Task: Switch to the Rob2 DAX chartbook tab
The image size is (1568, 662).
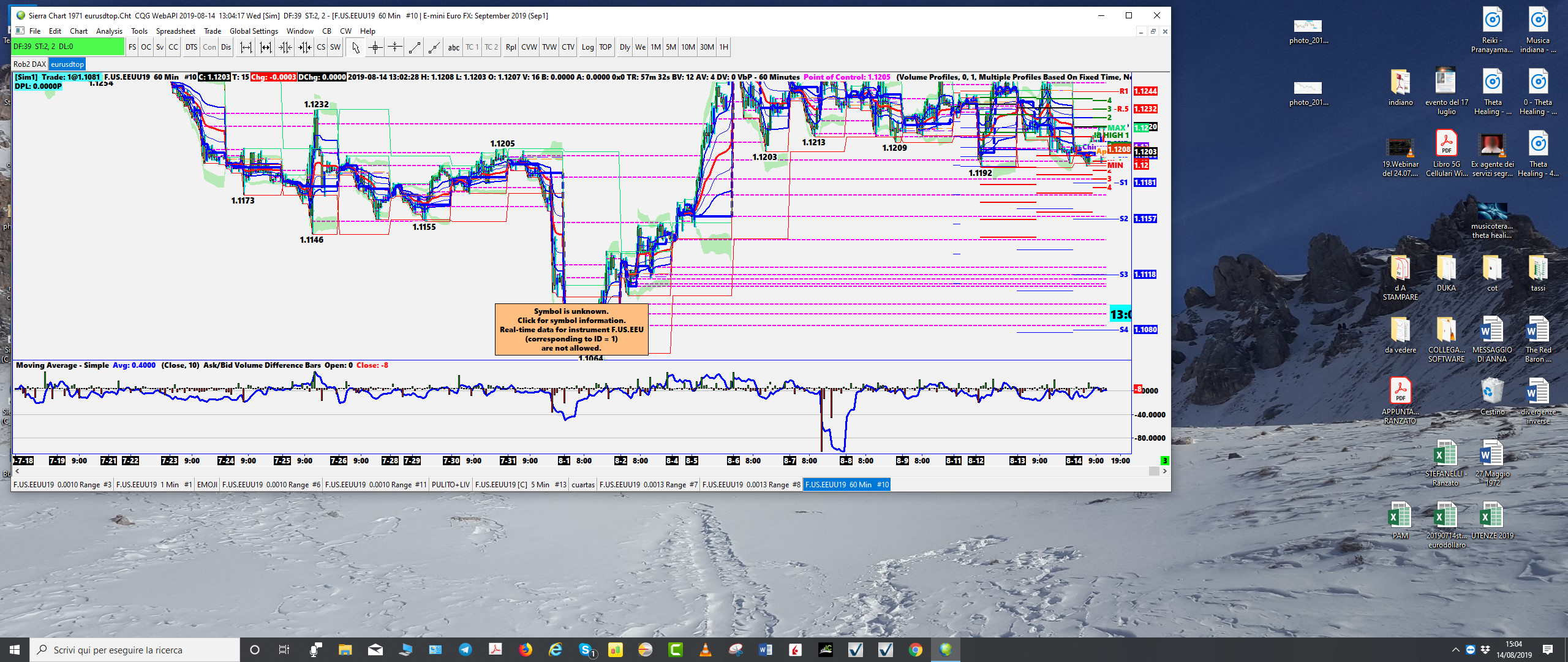Action: [29, 64]
